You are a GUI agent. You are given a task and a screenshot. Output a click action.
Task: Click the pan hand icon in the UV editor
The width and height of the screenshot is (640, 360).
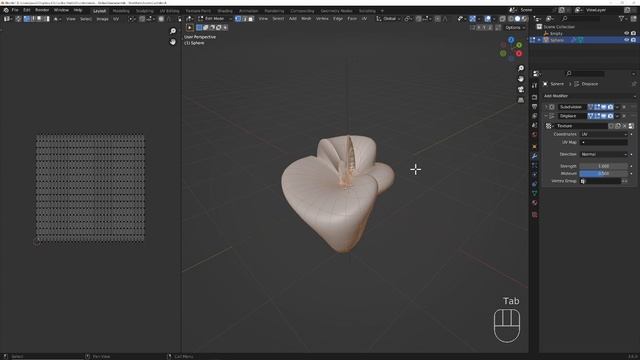[x=173, y=42]
